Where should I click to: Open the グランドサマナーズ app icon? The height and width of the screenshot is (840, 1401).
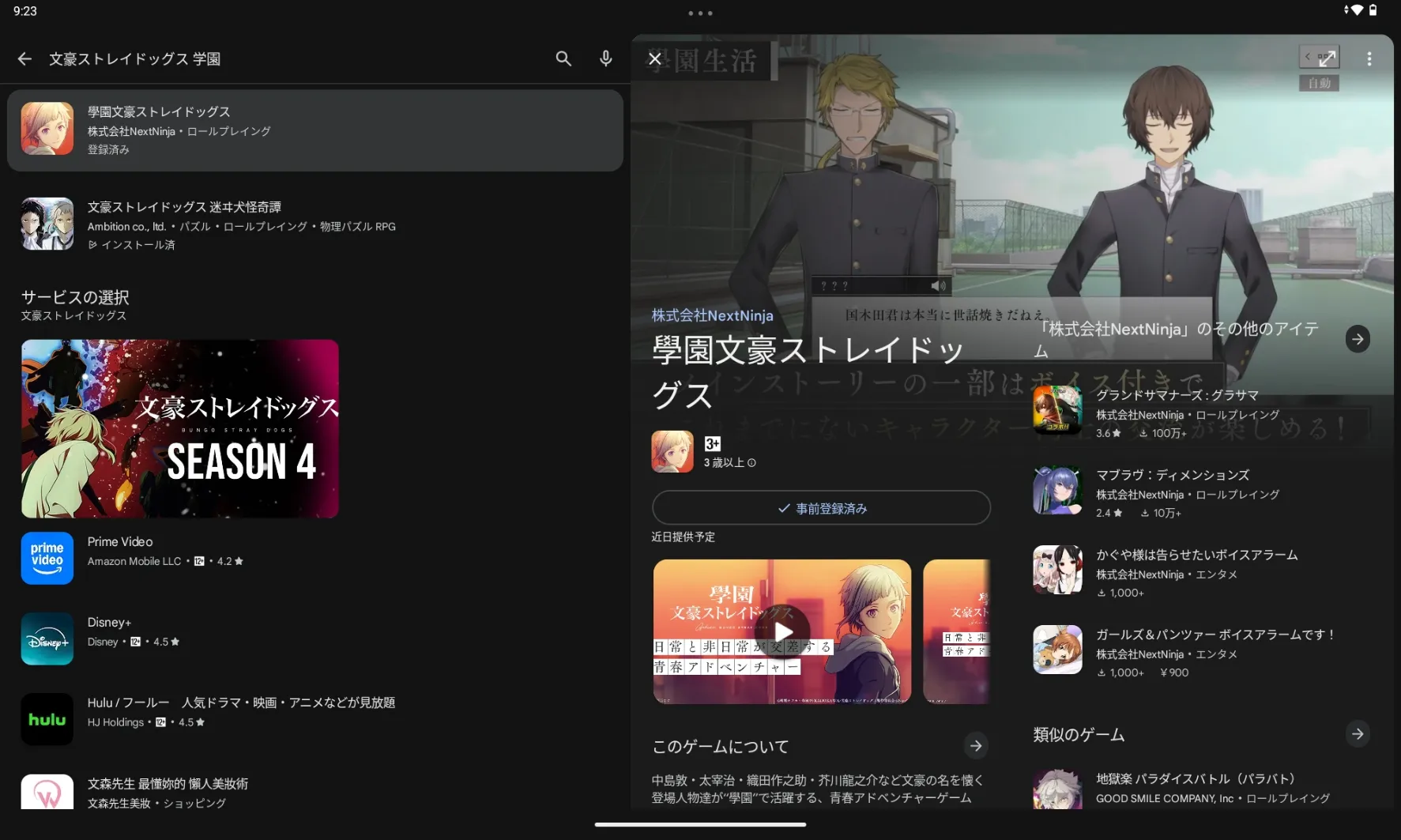(1057, 410)
